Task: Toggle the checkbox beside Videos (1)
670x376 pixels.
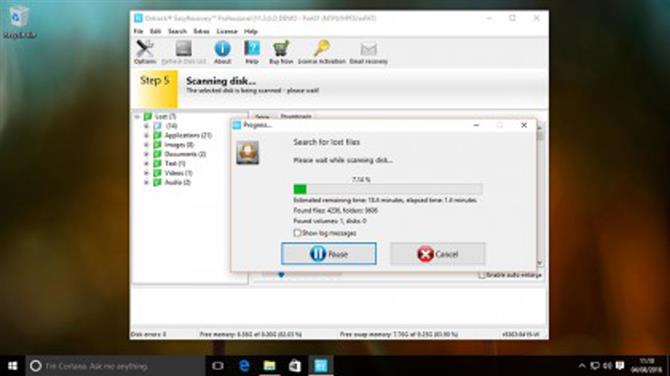Action: [x=157, y=173]
